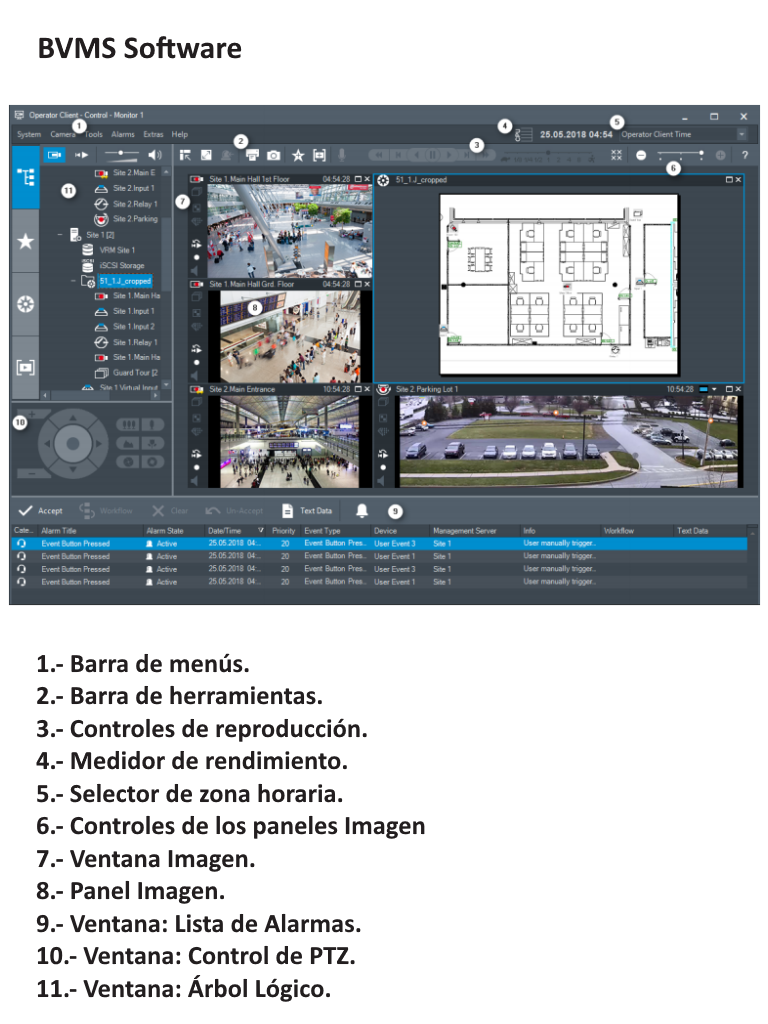The height and width of the screenshot is (1024, 768).
Task: Collapse the Site 1 [2] tree node
Action: 59,234
